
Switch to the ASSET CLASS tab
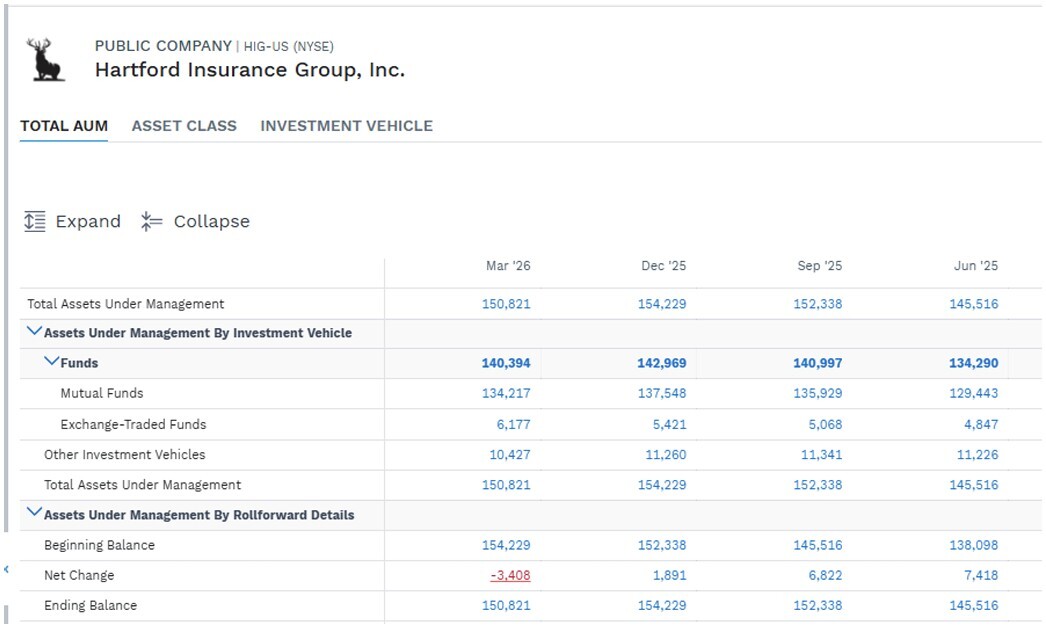[184, 126]
